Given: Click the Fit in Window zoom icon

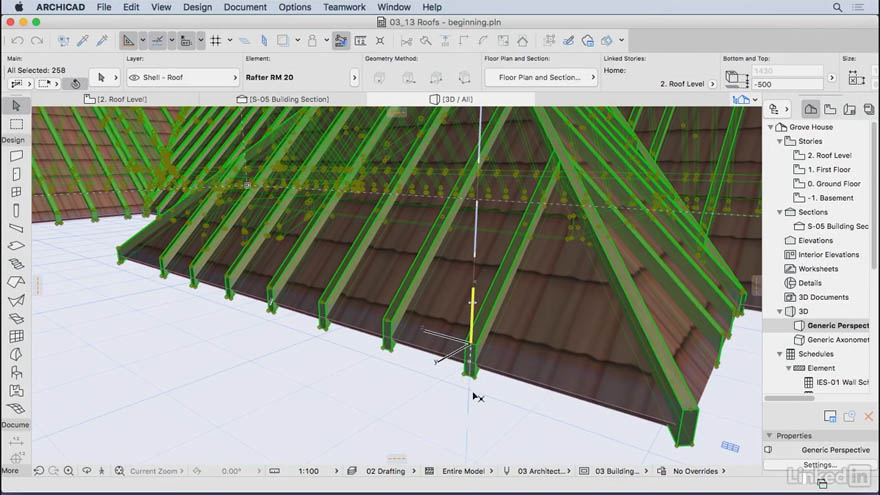Looking at the screenshot, I should pyautogui.click(x=119, y=471).
